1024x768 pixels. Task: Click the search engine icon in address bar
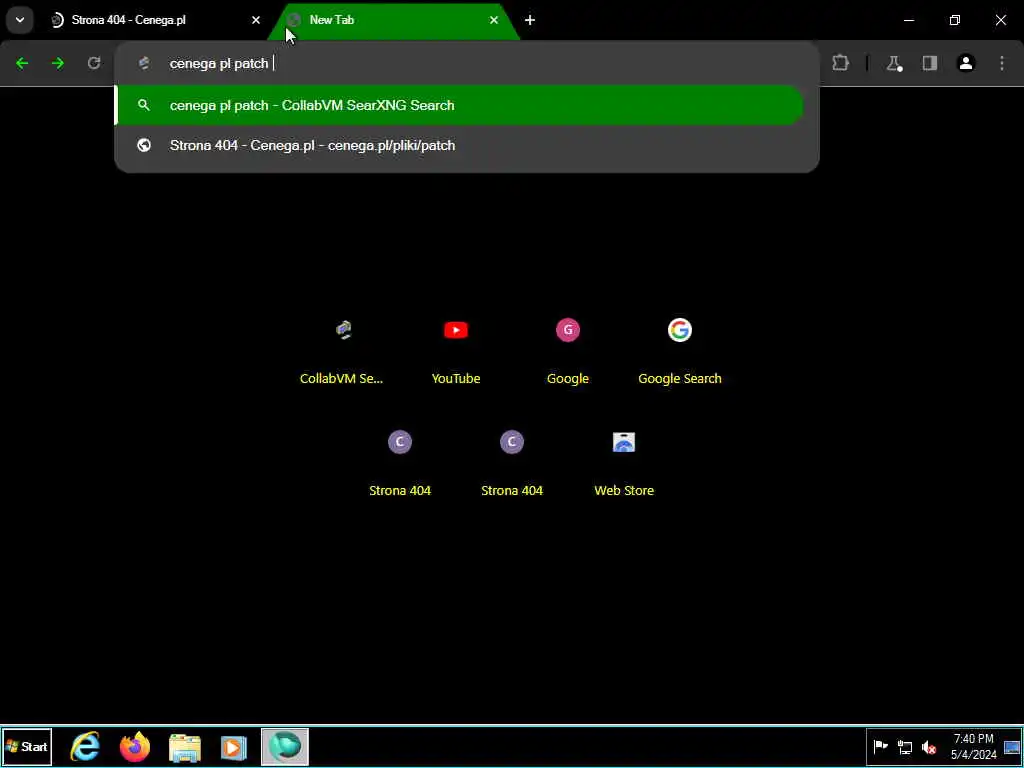[x=144, y=63]
